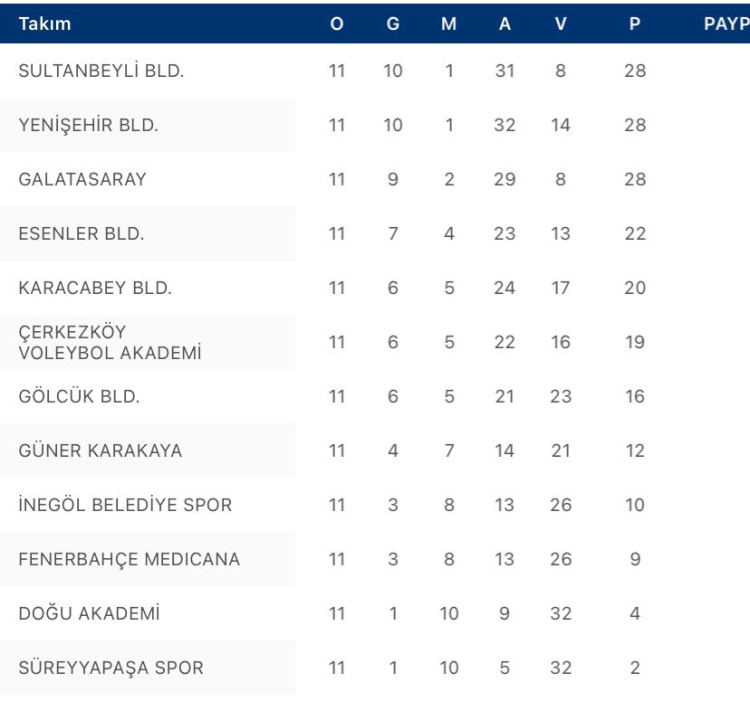This screenshot has height=711, width=750.
Task: Click the GALATASARAY team name
Action: (x=82, y=180)
